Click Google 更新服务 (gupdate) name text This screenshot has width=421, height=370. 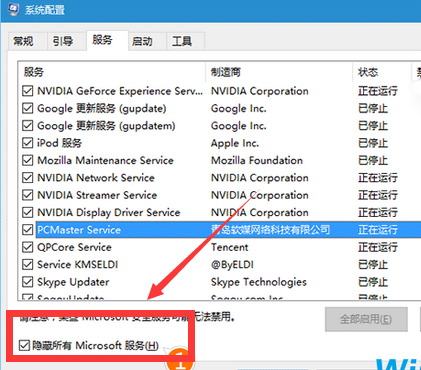pos(102,109)
